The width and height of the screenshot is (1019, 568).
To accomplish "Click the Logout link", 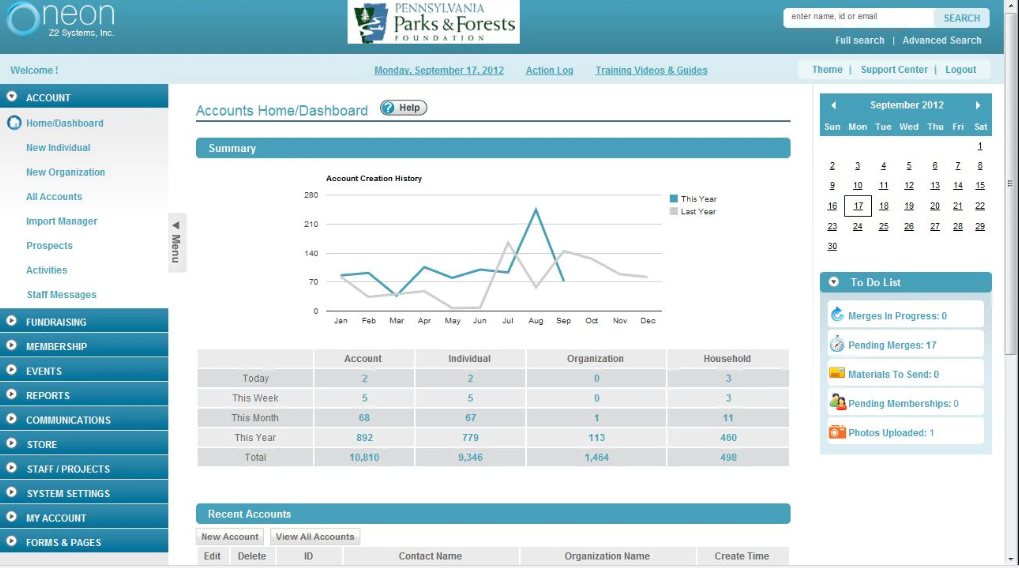I will (961, 70).
